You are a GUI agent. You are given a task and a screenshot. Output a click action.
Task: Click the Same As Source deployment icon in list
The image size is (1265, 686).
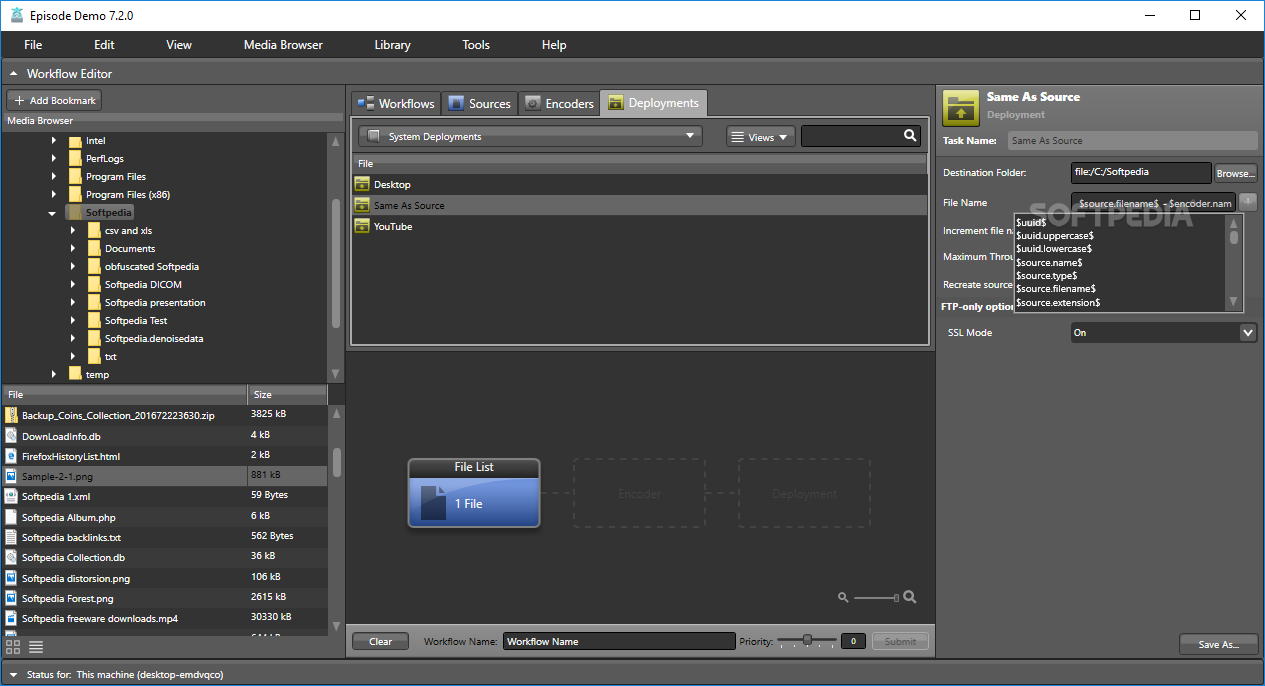point(362,205)
